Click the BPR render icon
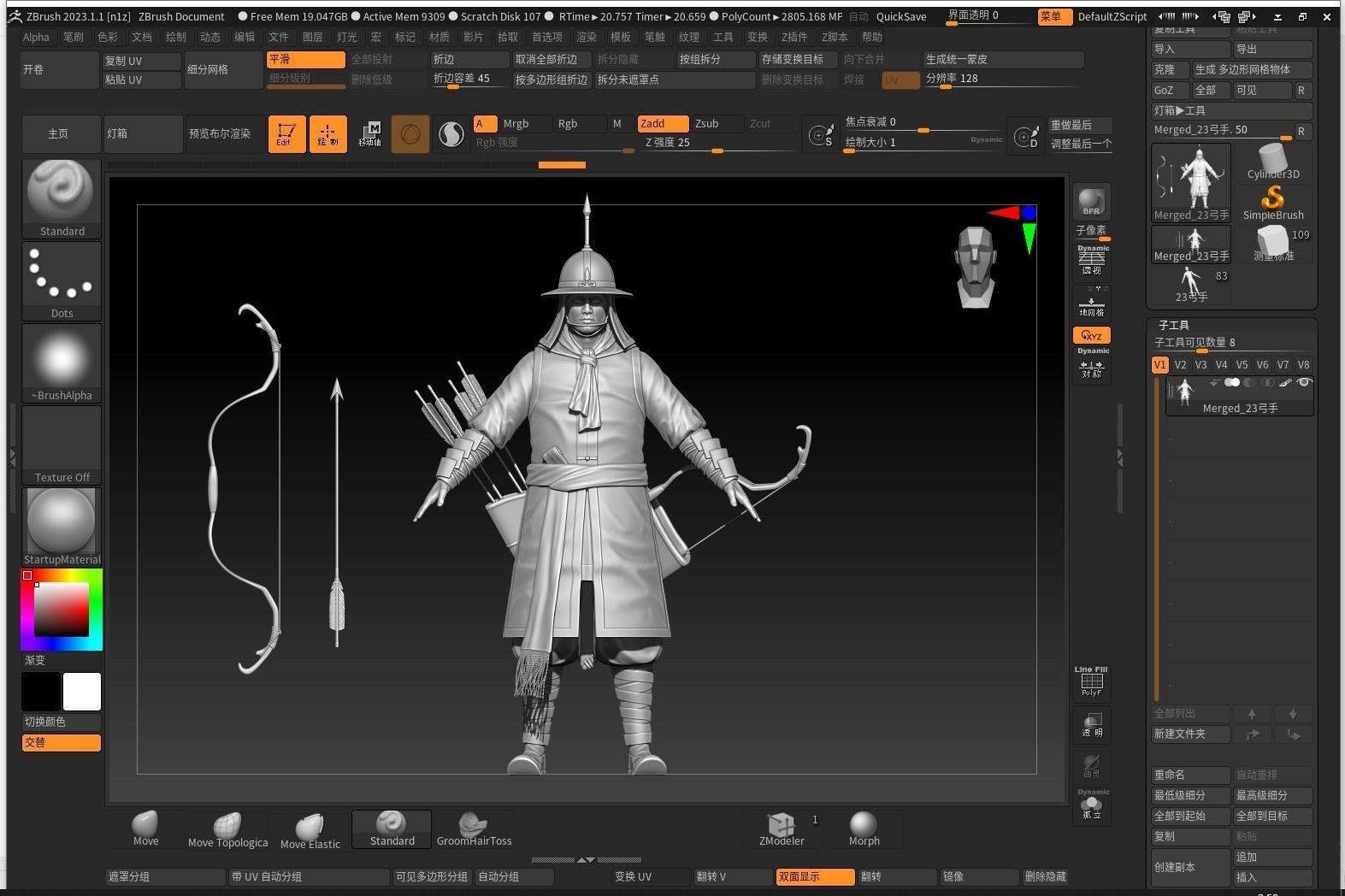The height and width of the screenshot is (896, 1345). pyautogui.click(x=1091, y=202)
